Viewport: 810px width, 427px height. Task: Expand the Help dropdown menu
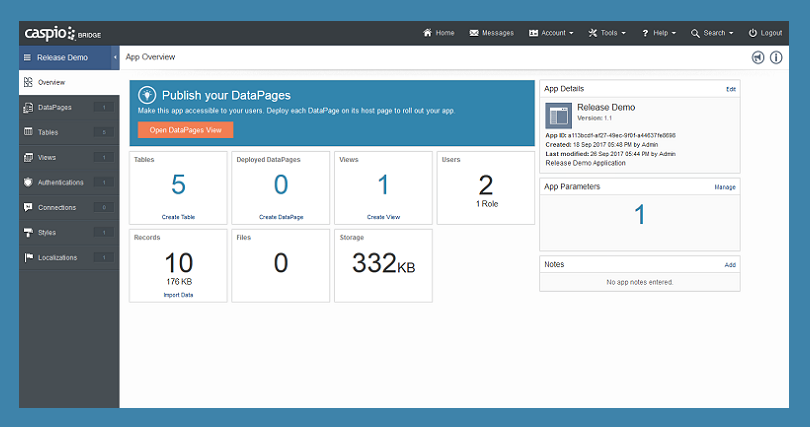(659, 33)
